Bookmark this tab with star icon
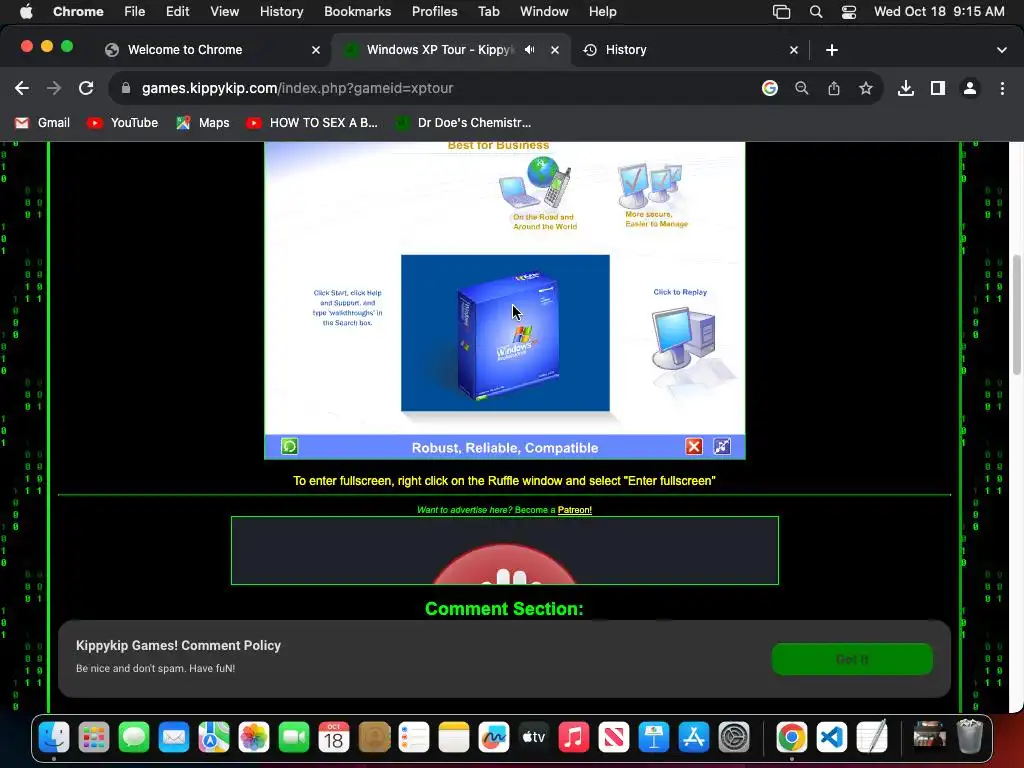The height and width of the screenshot is (768, 1024). [x=866, y=88]
